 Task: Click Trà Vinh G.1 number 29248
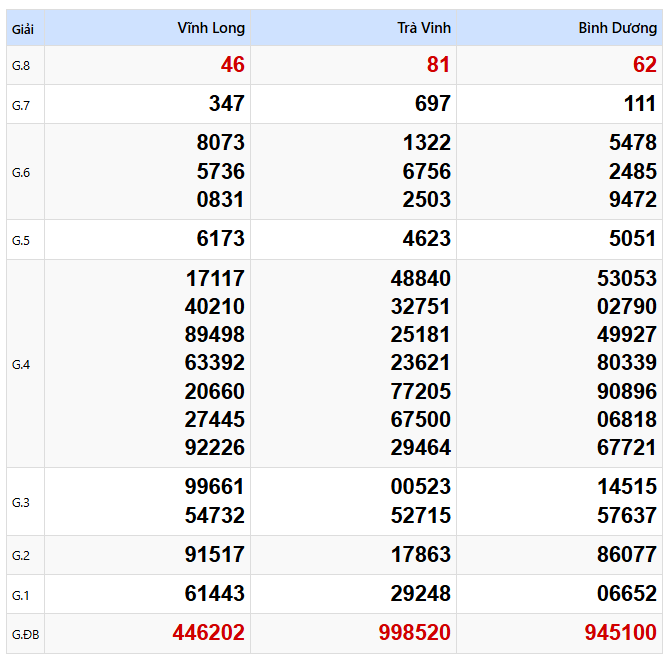(420, 594)
